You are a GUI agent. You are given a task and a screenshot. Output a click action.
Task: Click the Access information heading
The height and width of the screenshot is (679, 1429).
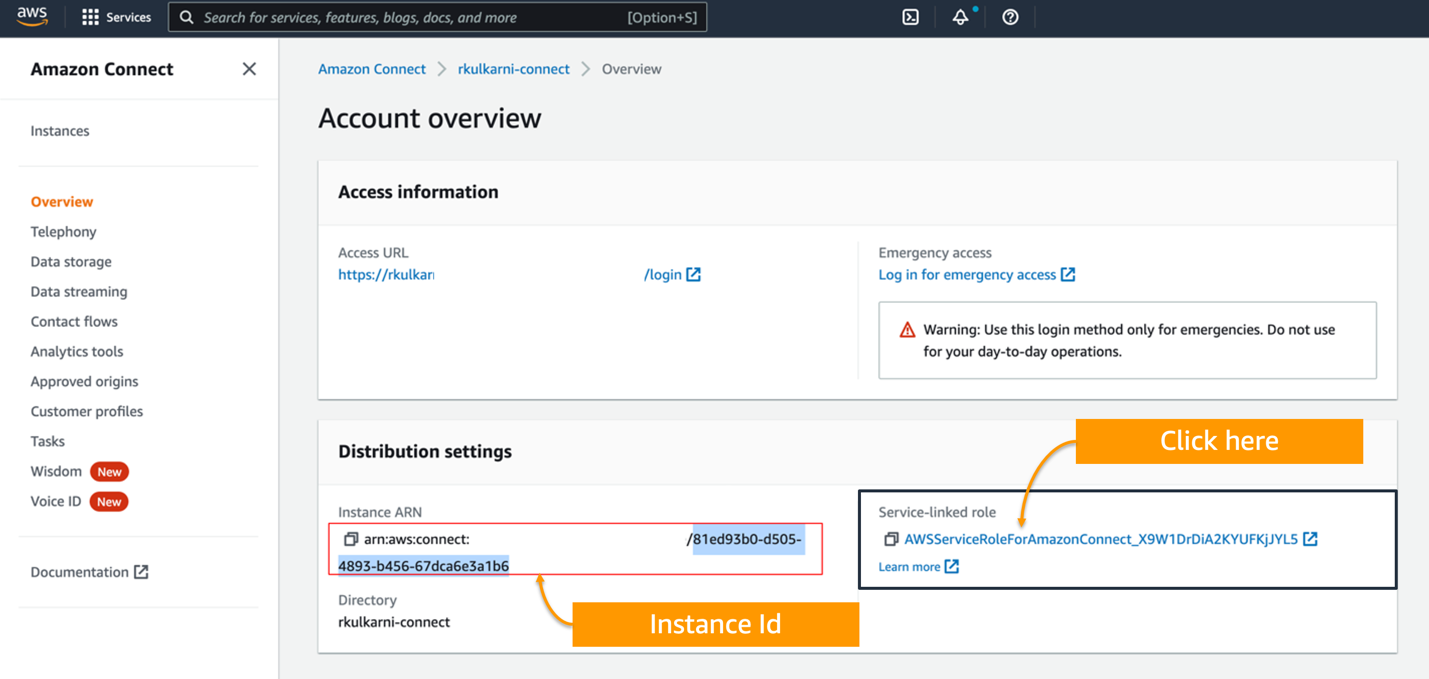[418, 192]
